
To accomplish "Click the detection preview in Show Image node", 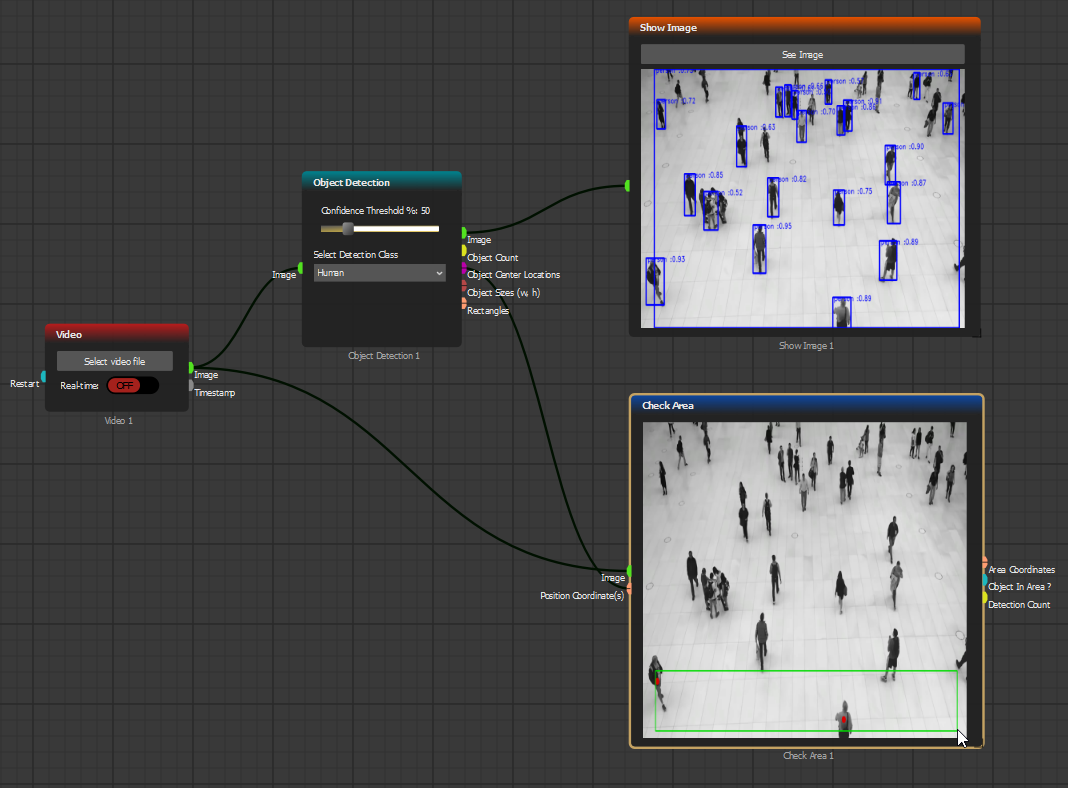I will 802,199.
